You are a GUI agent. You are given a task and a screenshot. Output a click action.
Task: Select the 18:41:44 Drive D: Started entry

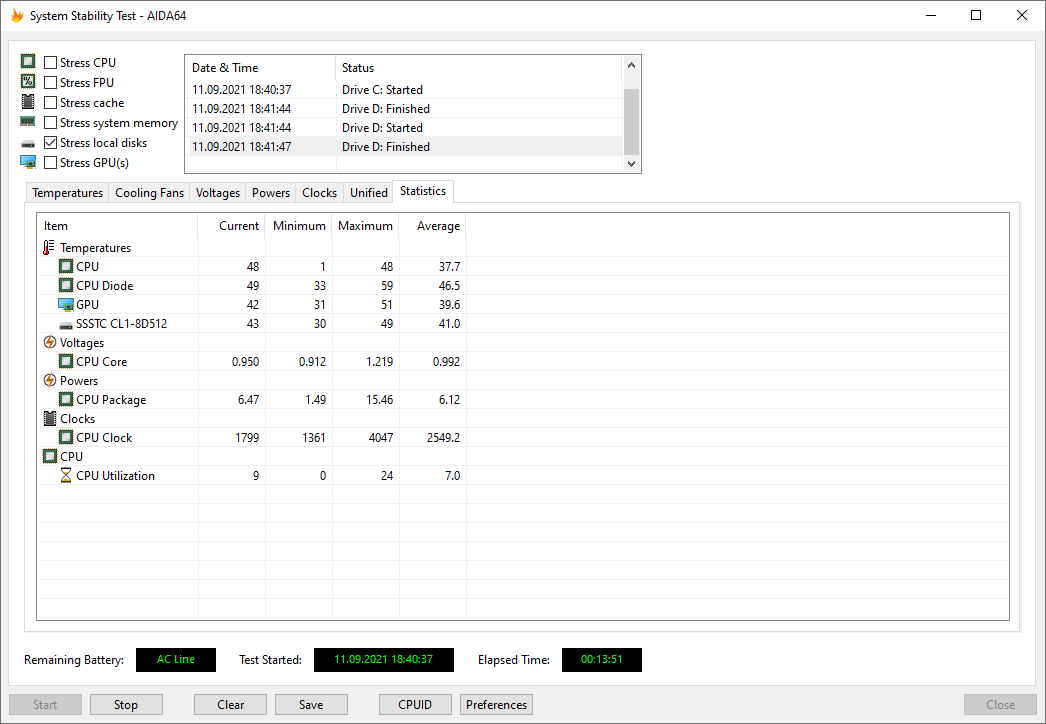coord(405,127)
